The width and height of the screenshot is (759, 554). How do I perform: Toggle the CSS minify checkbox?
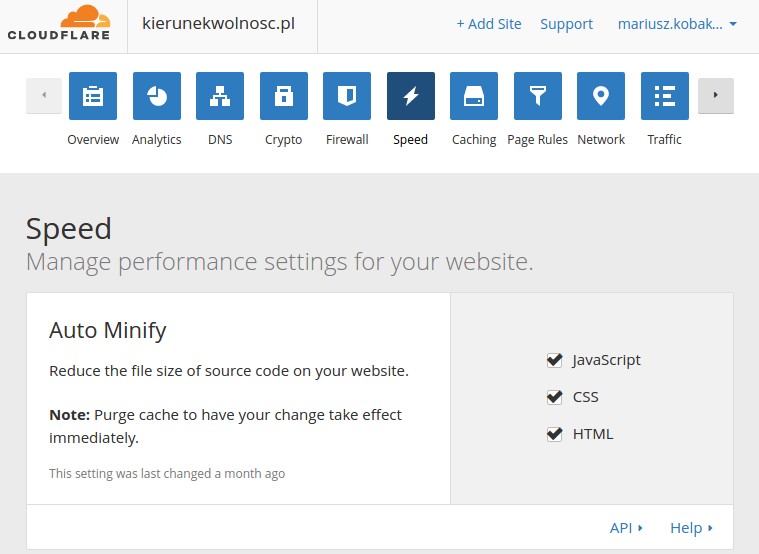click(x=554, y=397)
